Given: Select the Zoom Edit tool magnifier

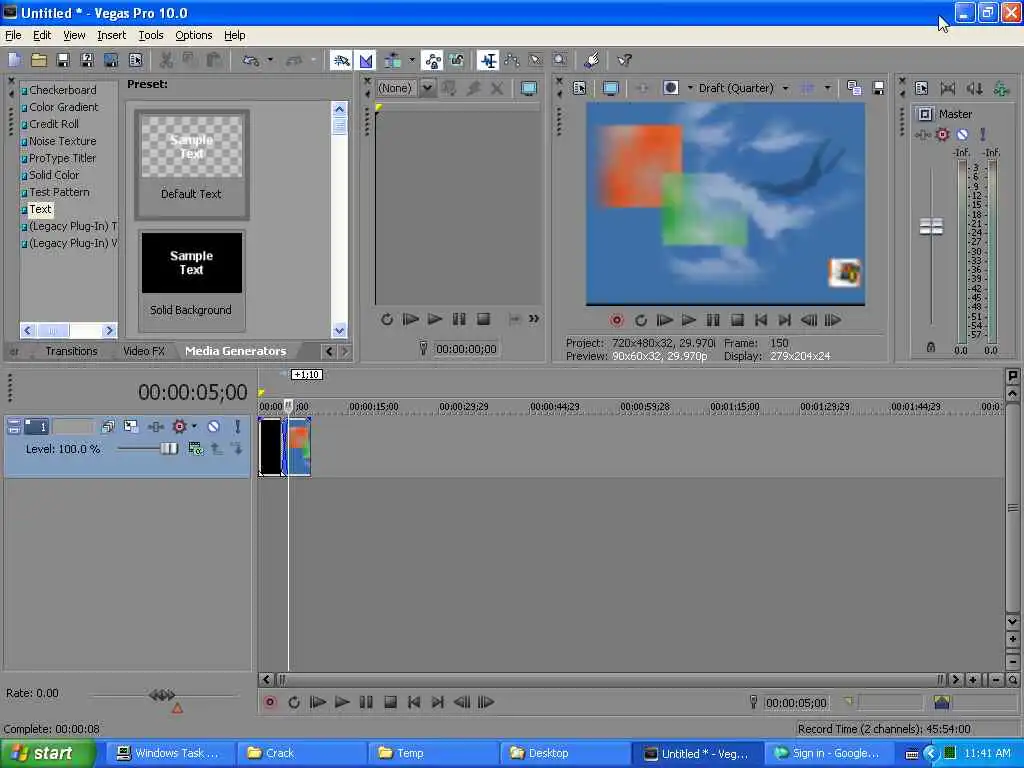Looking at the screenshot, I should pyautogui.click(x=560, y=60).
